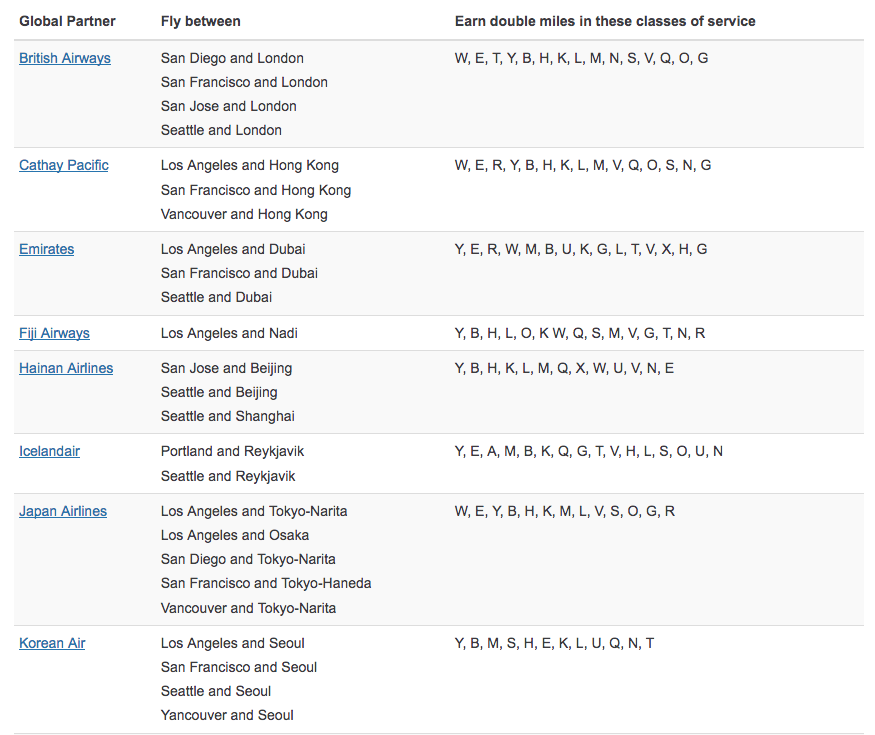The height and width of the screenshot is (735, 875).
Task: Click the San Diego and London route
Action: point(232,58)
